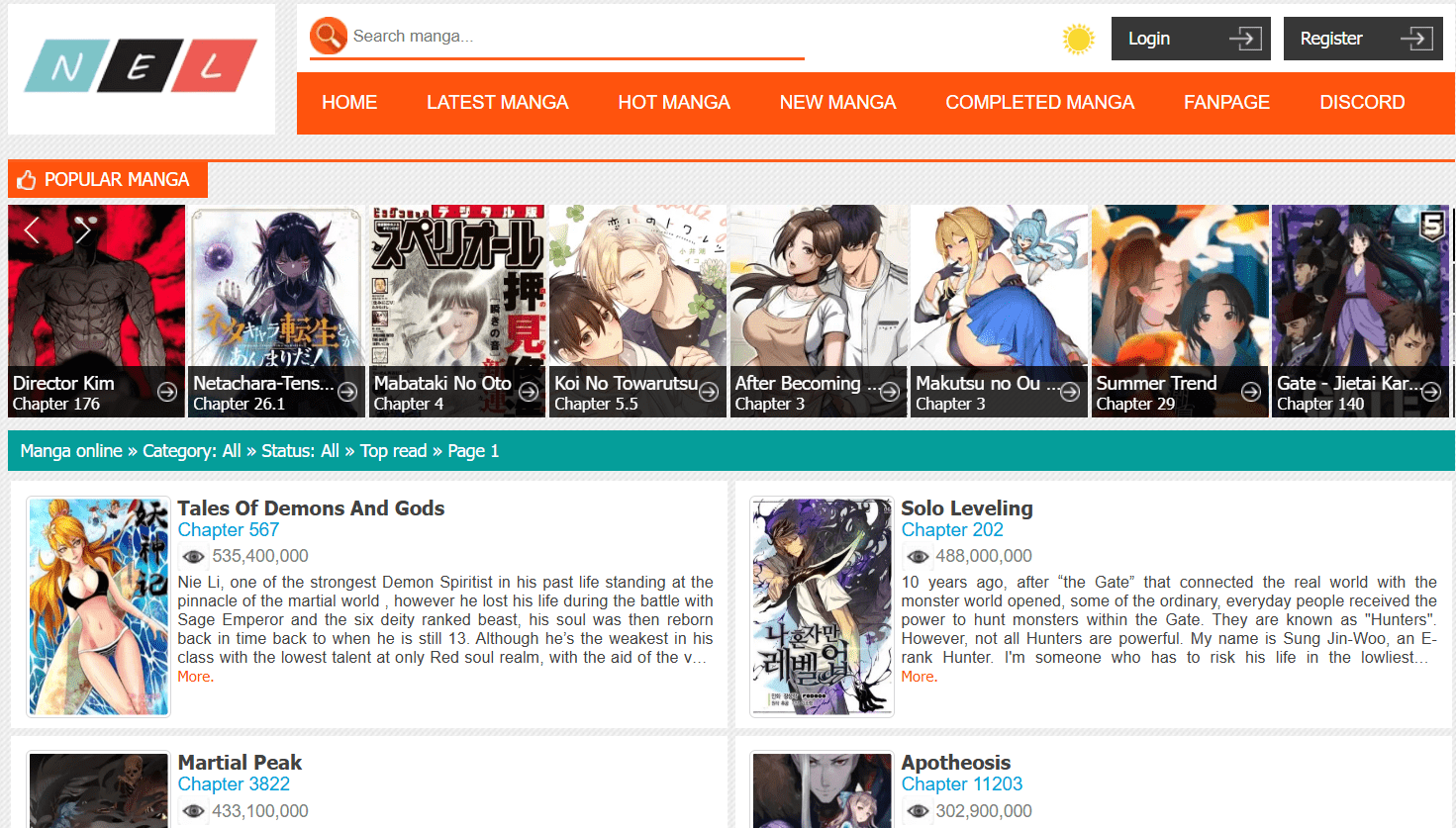Open DISCORD link in nav bar
The width and height of the screenshot is (1456, 828).
[x=1362, y=103]
